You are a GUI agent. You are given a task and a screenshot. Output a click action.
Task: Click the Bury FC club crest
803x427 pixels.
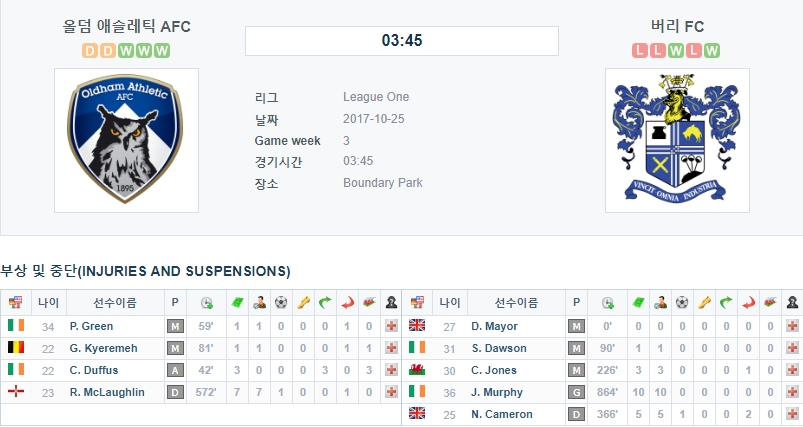(677, 139)
